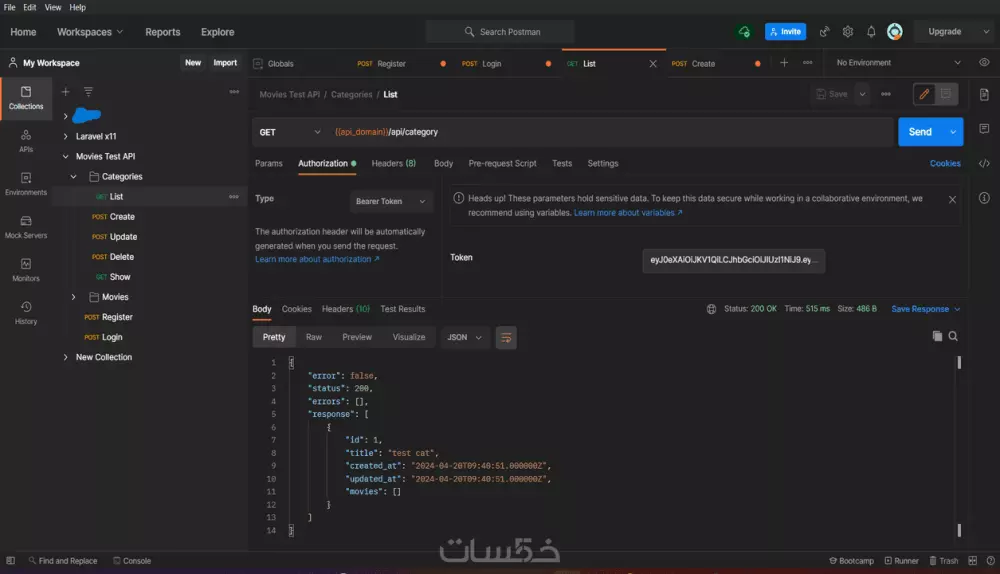Image resolution: width=1000 pixels, height=574 pixels.
Task: Switch to the request Headers (8) tab
Action: click(393, 163)
